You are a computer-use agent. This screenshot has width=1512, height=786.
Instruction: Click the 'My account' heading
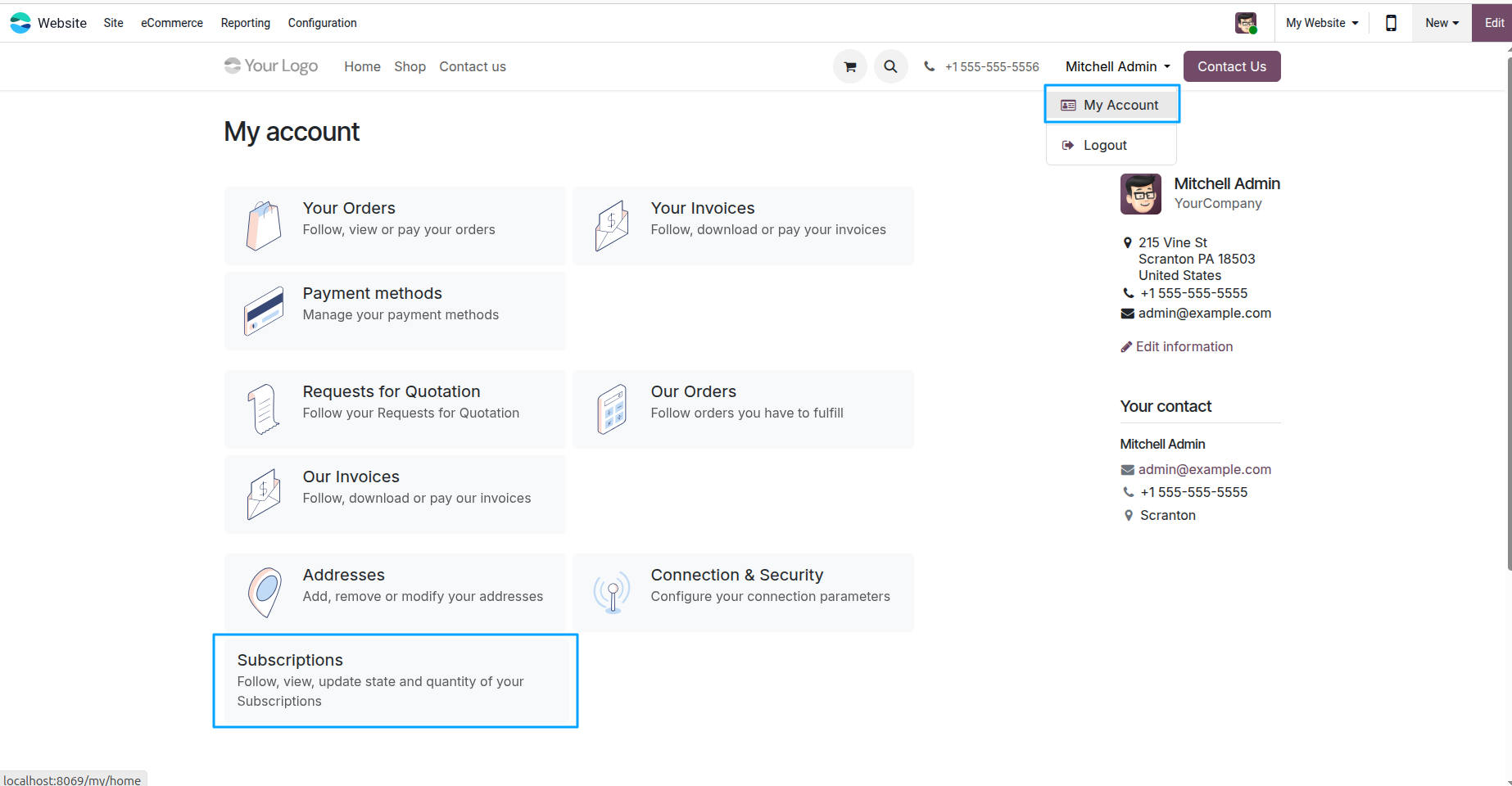tap(292, 132)
